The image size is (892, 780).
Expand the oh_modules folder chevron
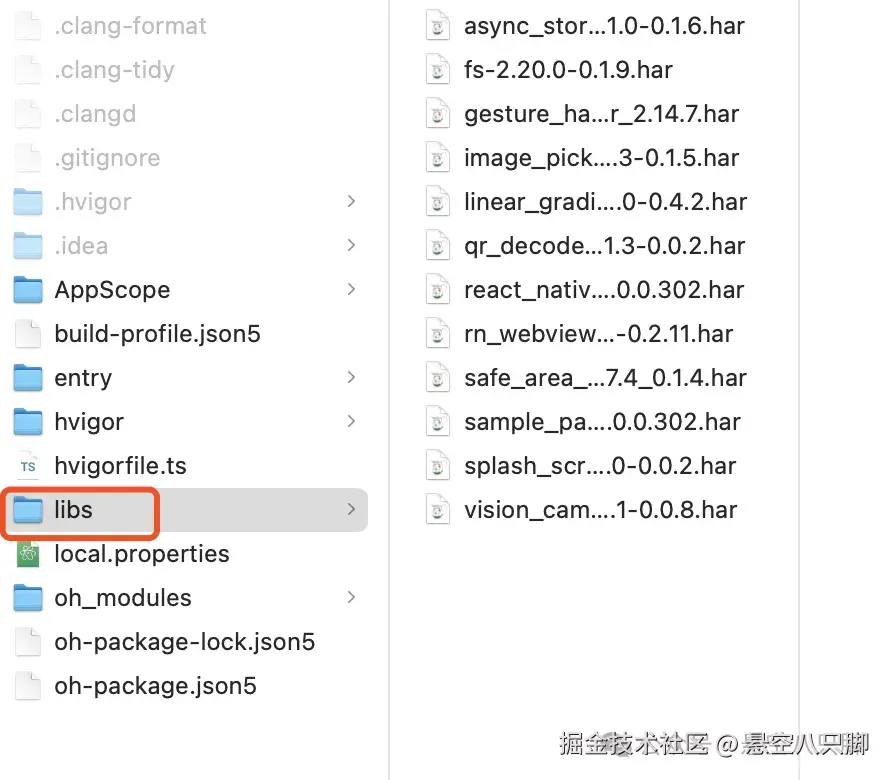(x=350, y=598)
